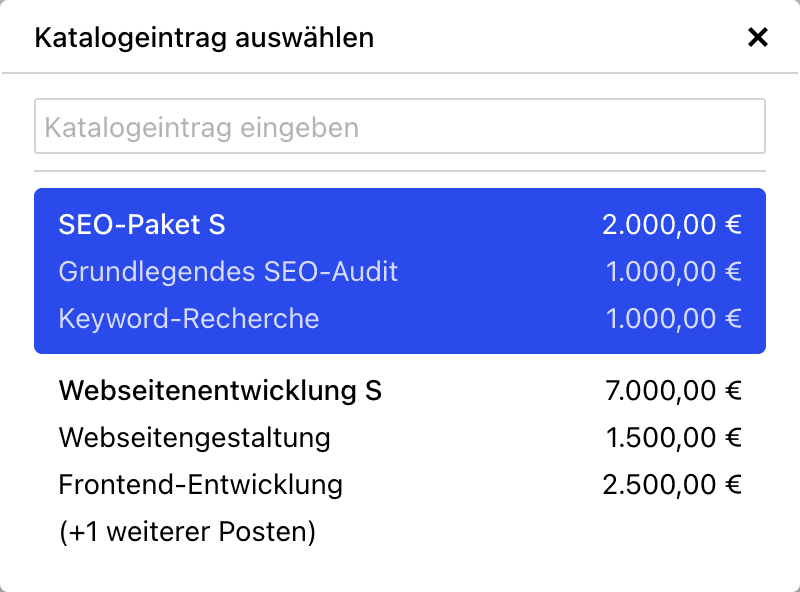Select the SEO-Paket S catalog entry
Screen dimensions: 800x592
142,225
